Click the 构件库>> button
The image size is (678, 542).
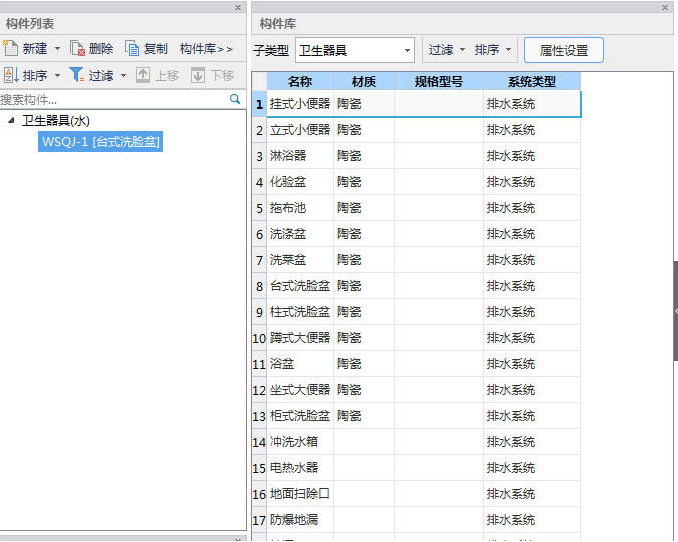206,48
